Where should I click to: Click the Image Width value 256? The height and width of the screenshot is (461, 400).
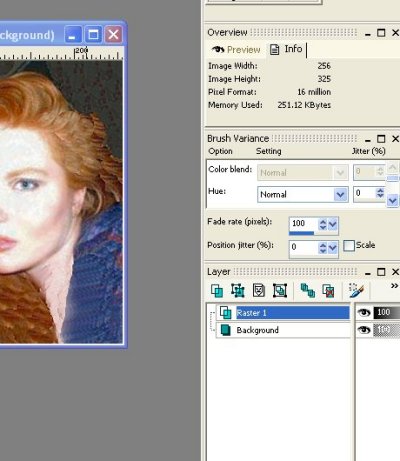click(324, 66)
